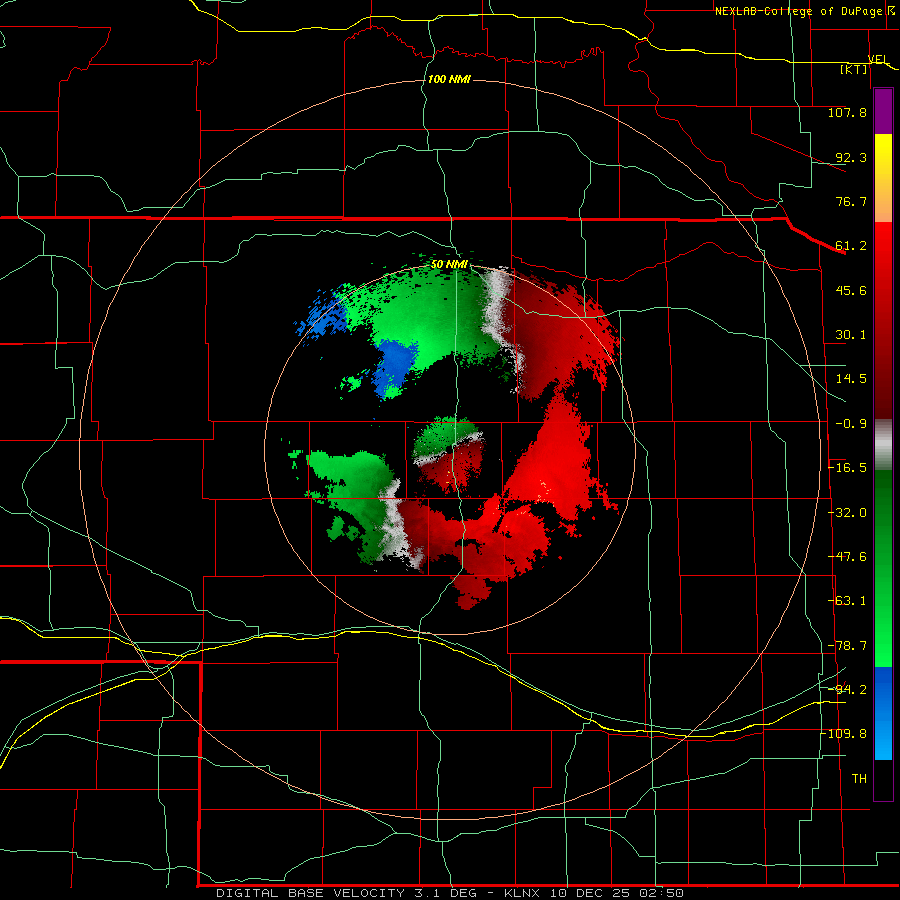
Task: Click the NEXLAB-College of DuPage credit text
Action: pos(801,11)
